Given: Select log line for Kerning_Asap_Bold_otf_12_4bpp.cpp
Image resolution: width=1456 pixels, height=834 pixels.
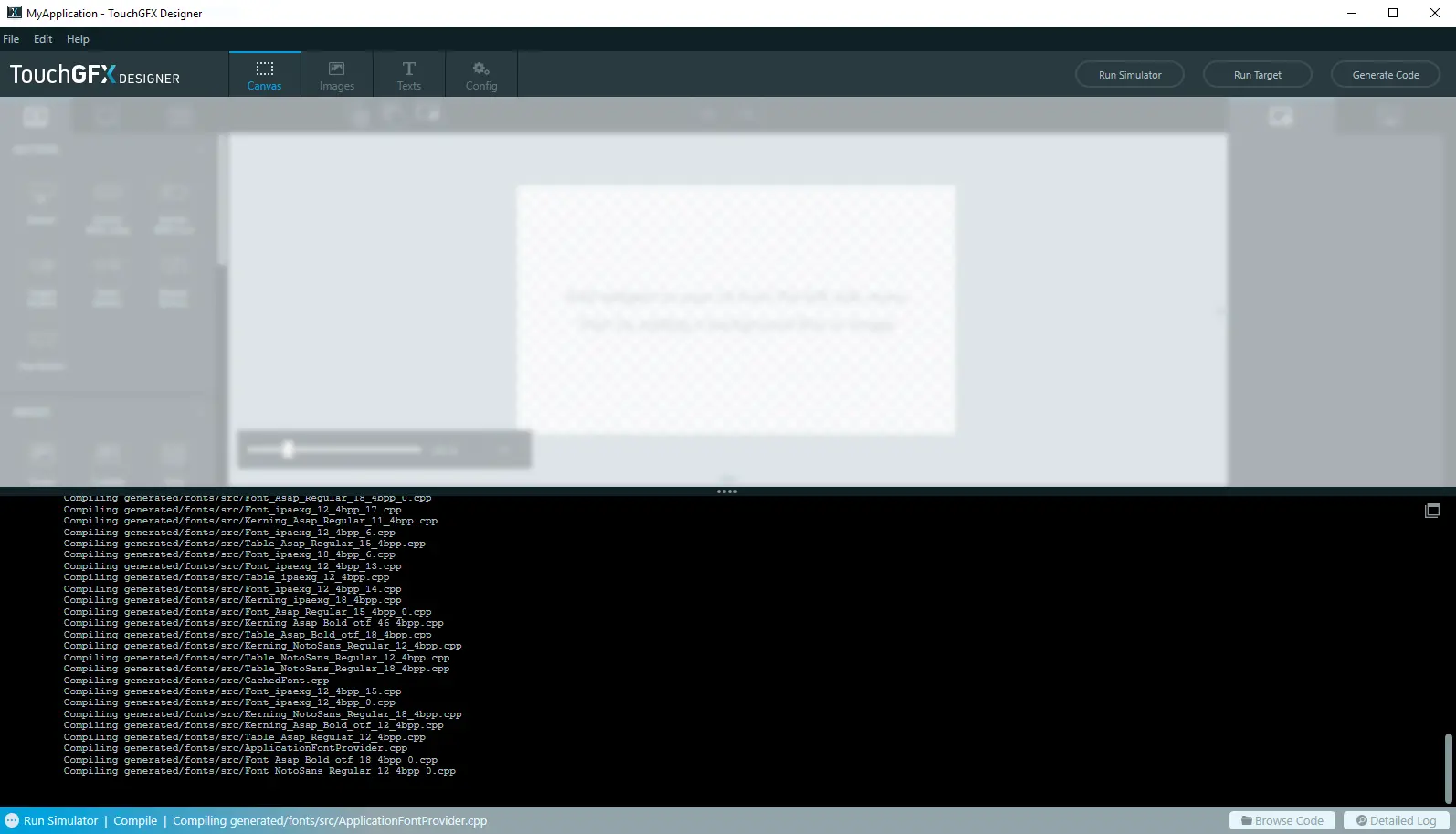Looking at the screenshot, I should pyautogui.click(x=253, y=725).
